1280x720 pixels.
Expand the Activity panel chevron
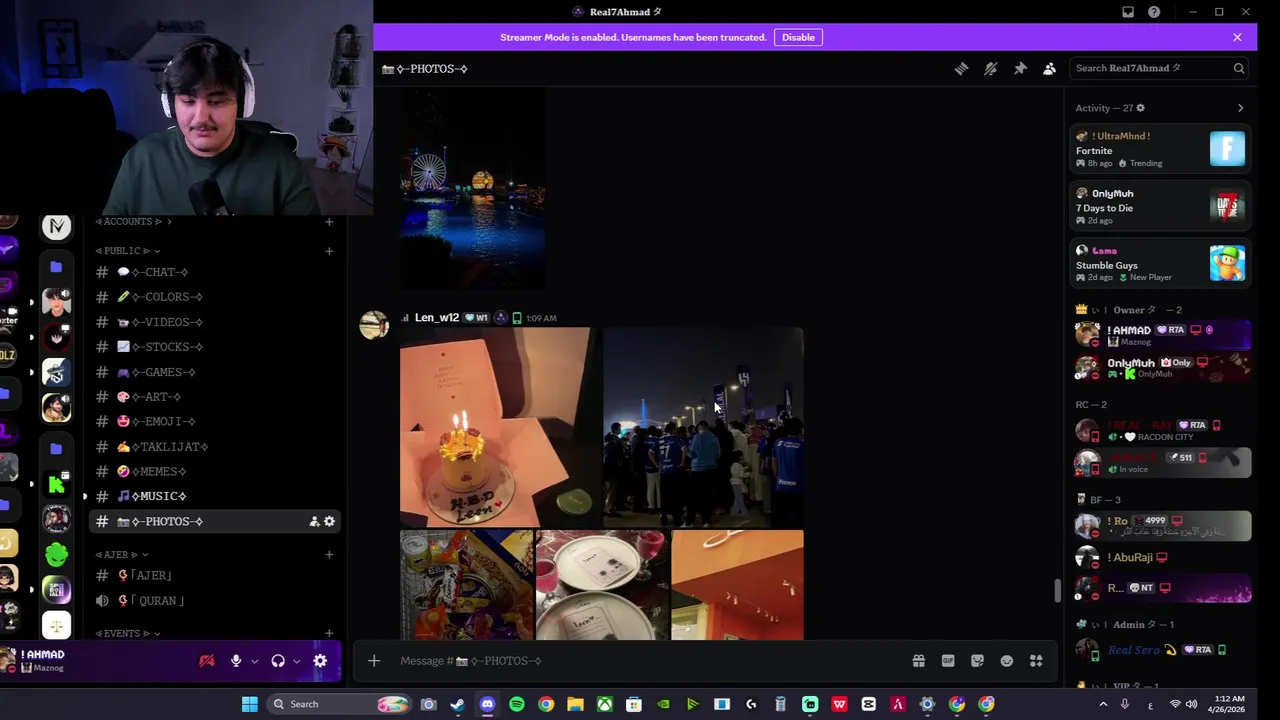click(x=1240, y=108)
